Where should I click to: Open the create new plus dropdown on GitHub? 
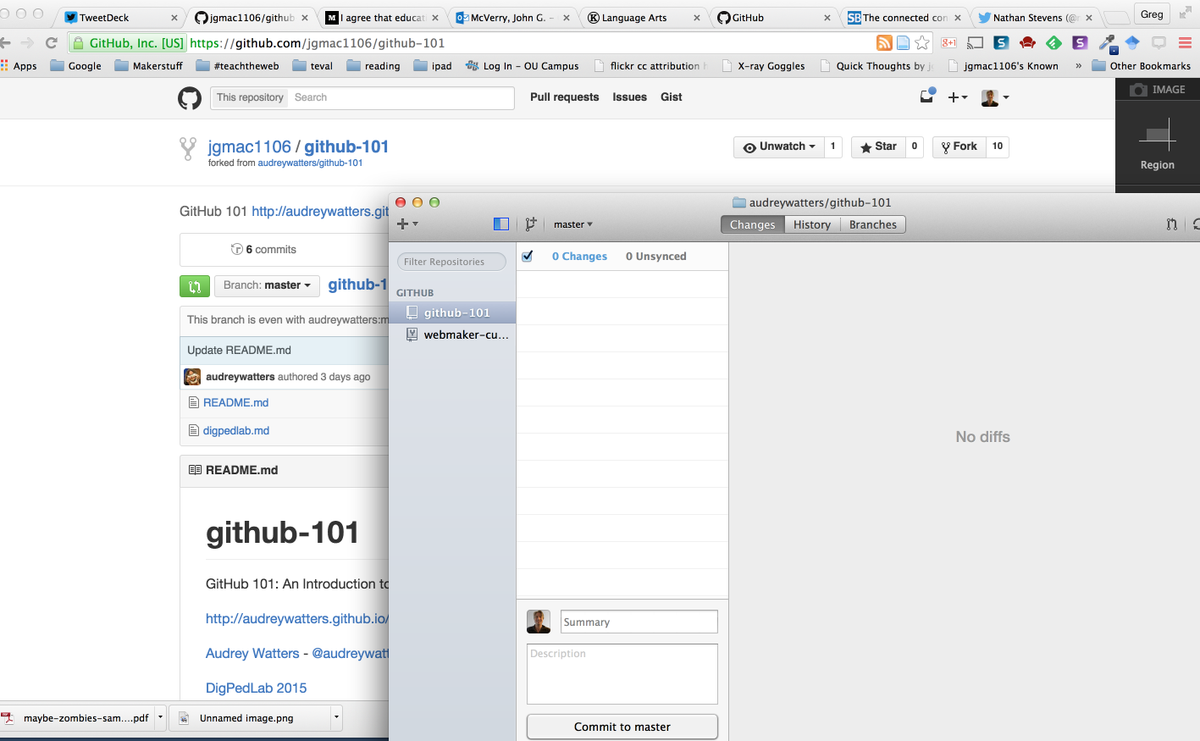957,97
